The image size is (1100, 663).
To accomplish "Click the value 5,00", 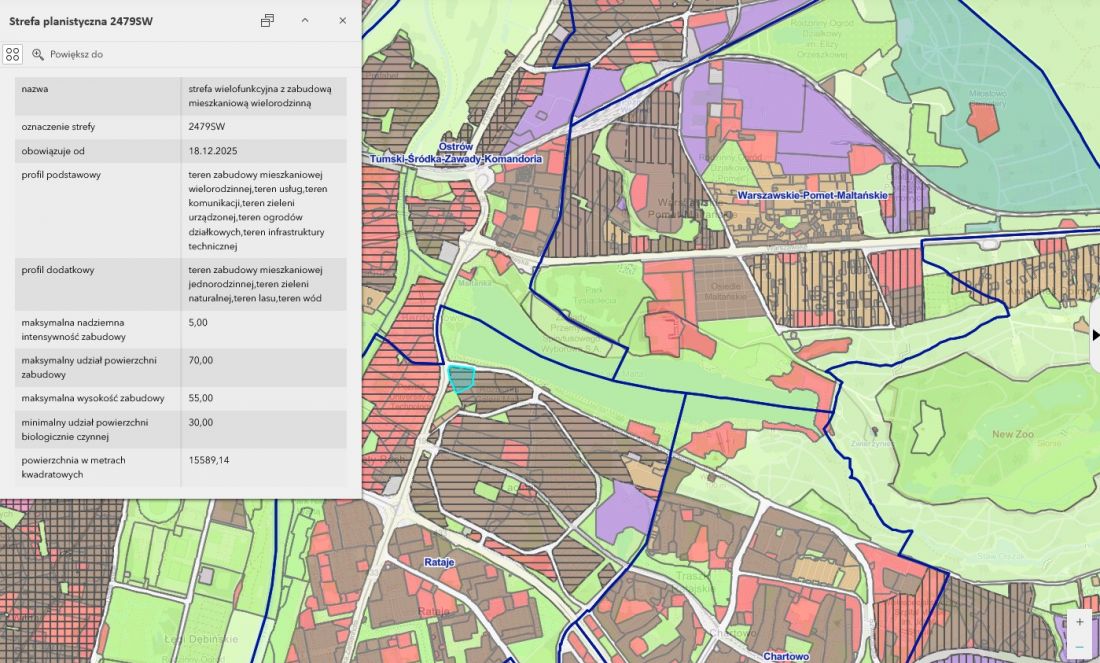I will [x=198, y=323].
